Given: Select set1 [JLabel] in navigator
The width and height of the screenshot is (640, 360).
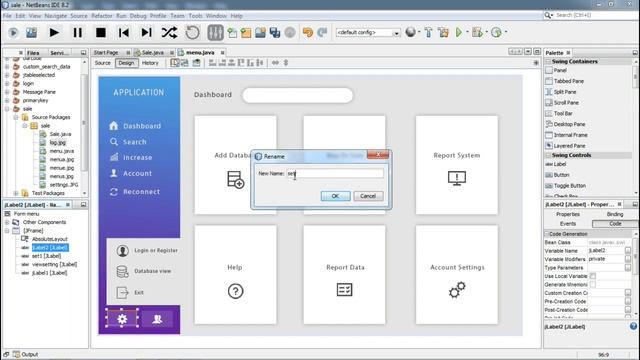Looking at the screenshot, I should click(x=46, y=256).
